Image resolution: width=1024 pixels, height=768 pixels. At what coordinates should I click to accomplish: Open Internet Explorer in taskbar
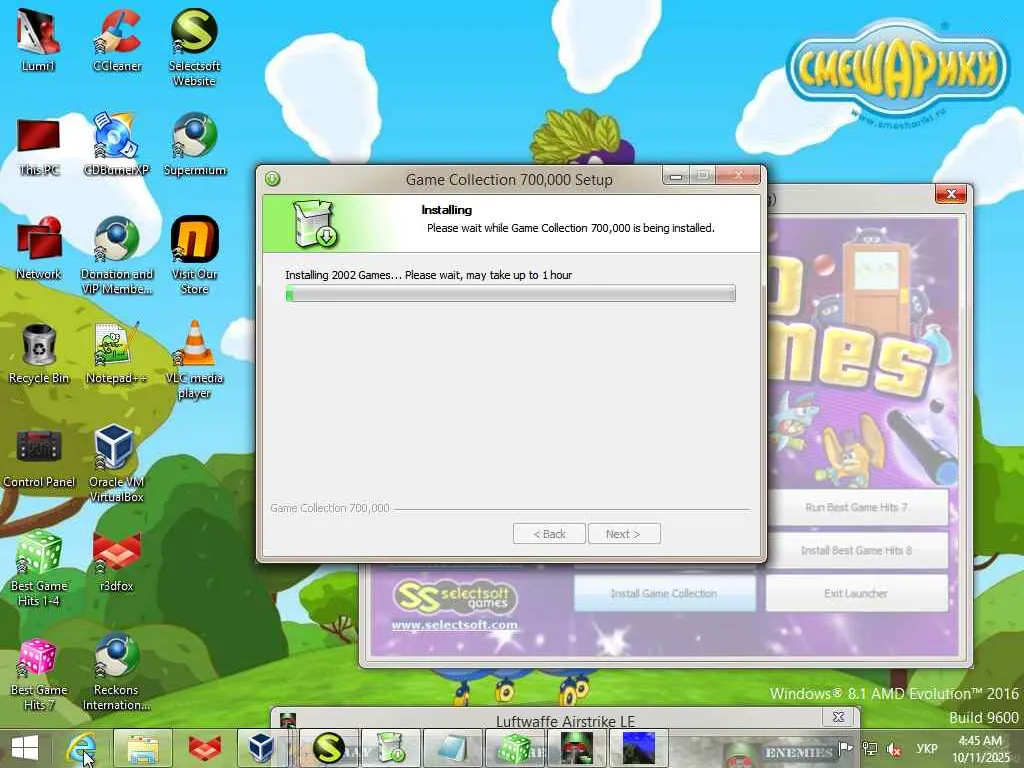tap(82, 748)
